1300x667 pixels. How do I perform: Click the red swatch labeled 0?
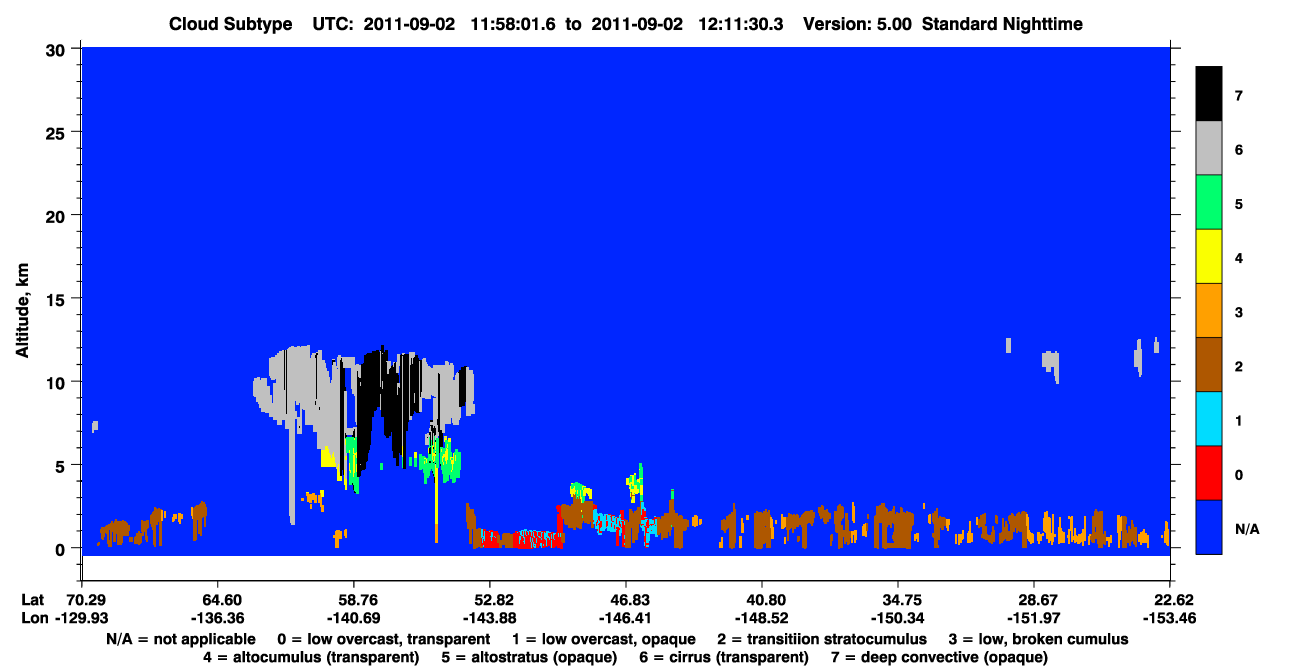point(1209,473)
